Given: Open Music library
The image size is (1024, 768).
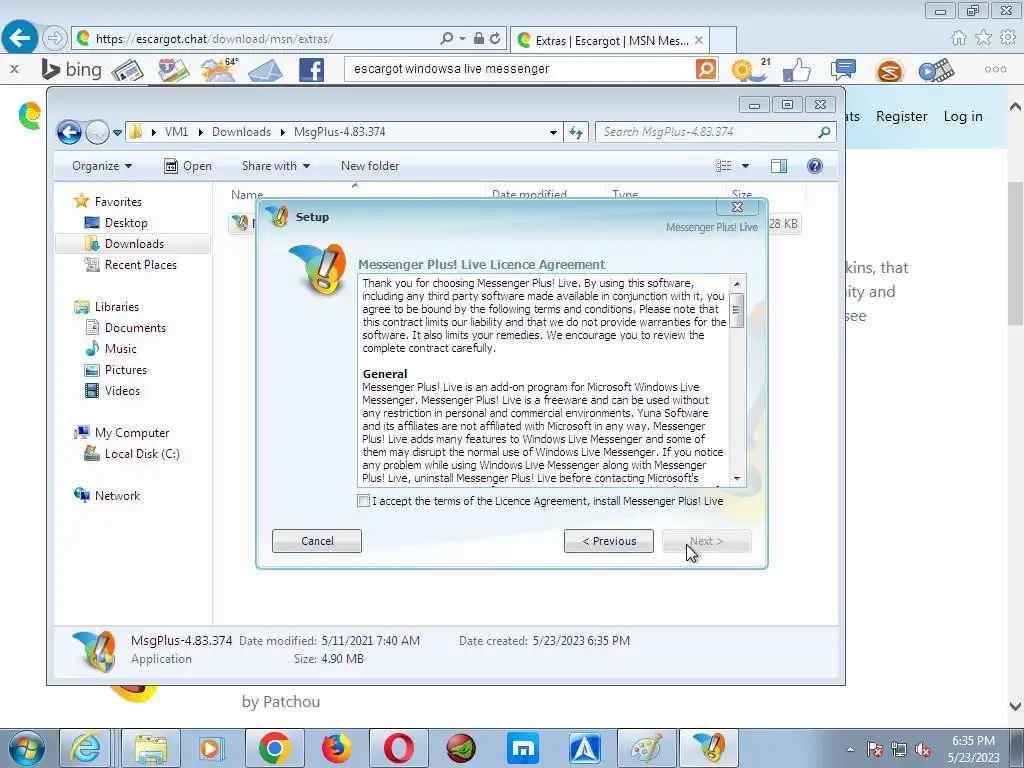Looking at the screenshot, I should pyautogui.click(x=120, y=349).
